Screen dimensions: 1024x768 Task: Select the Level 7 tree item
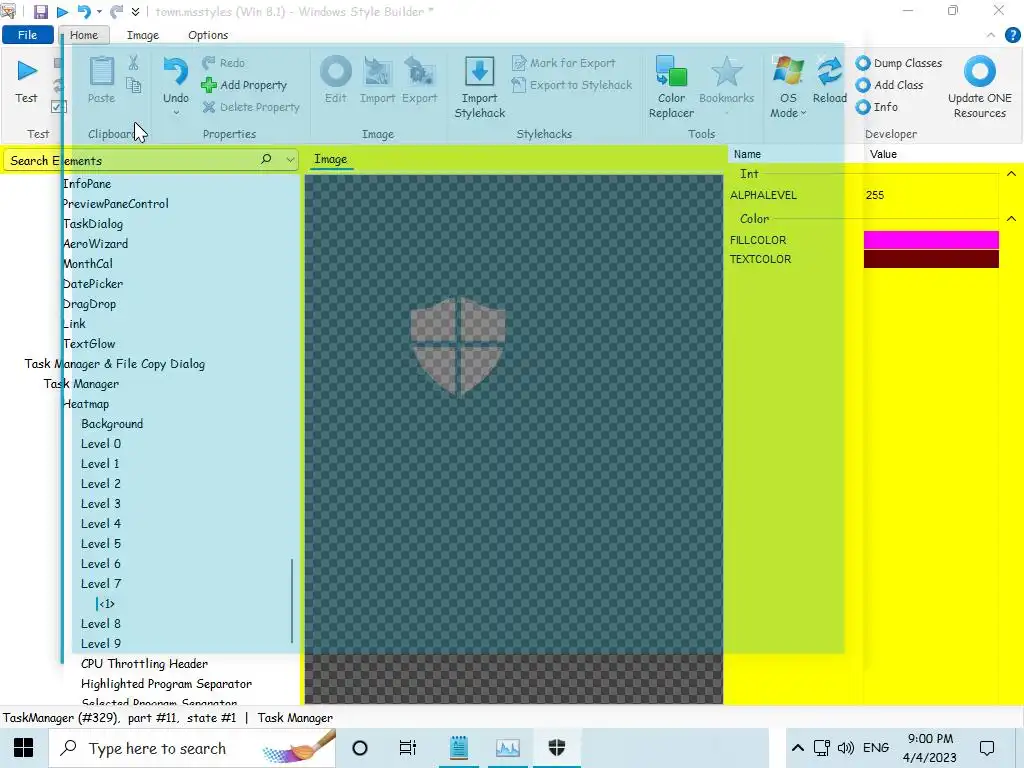pyautogui.click(x=101, y=584)
